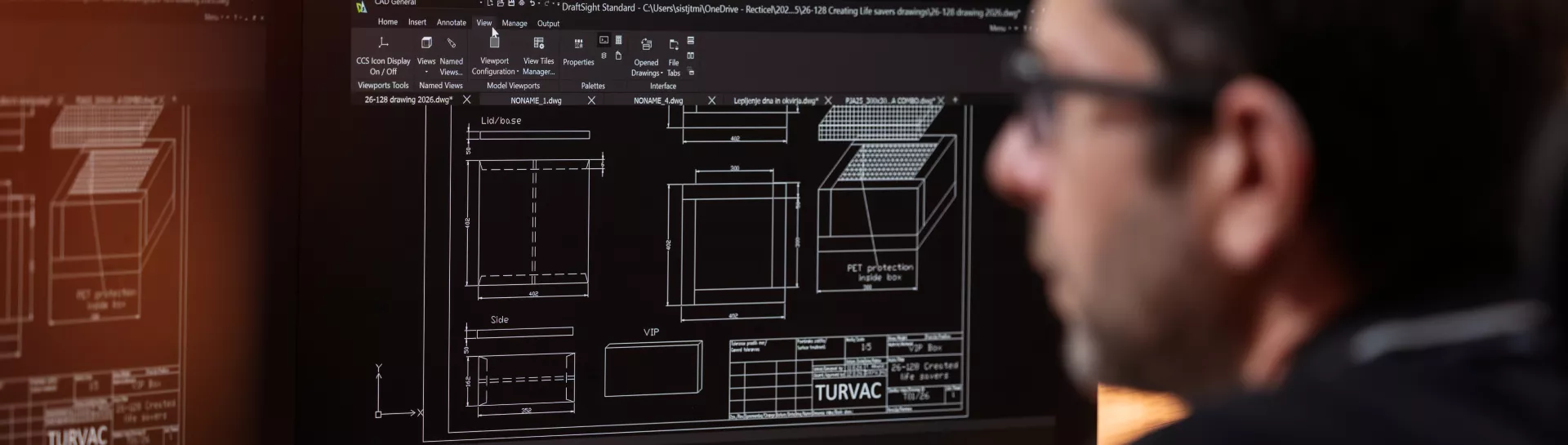
Task: Click the New document quick access icon
Action: (x=490, y=3)
